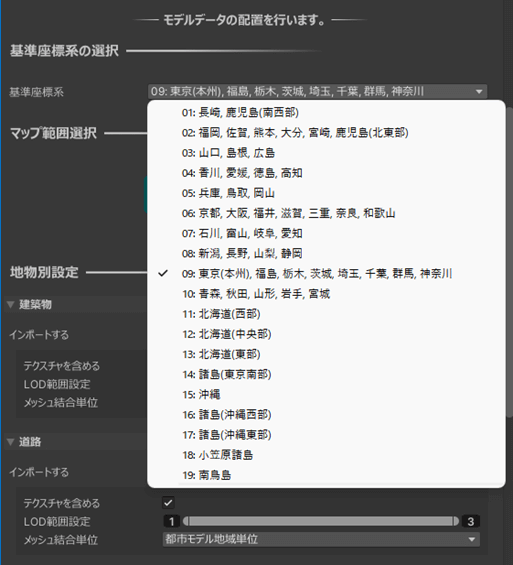Open メッシュ結合単位 dropdown under 道路
Image resolution: width=513 pixels, height=565 pixels.
pos(321,539)
